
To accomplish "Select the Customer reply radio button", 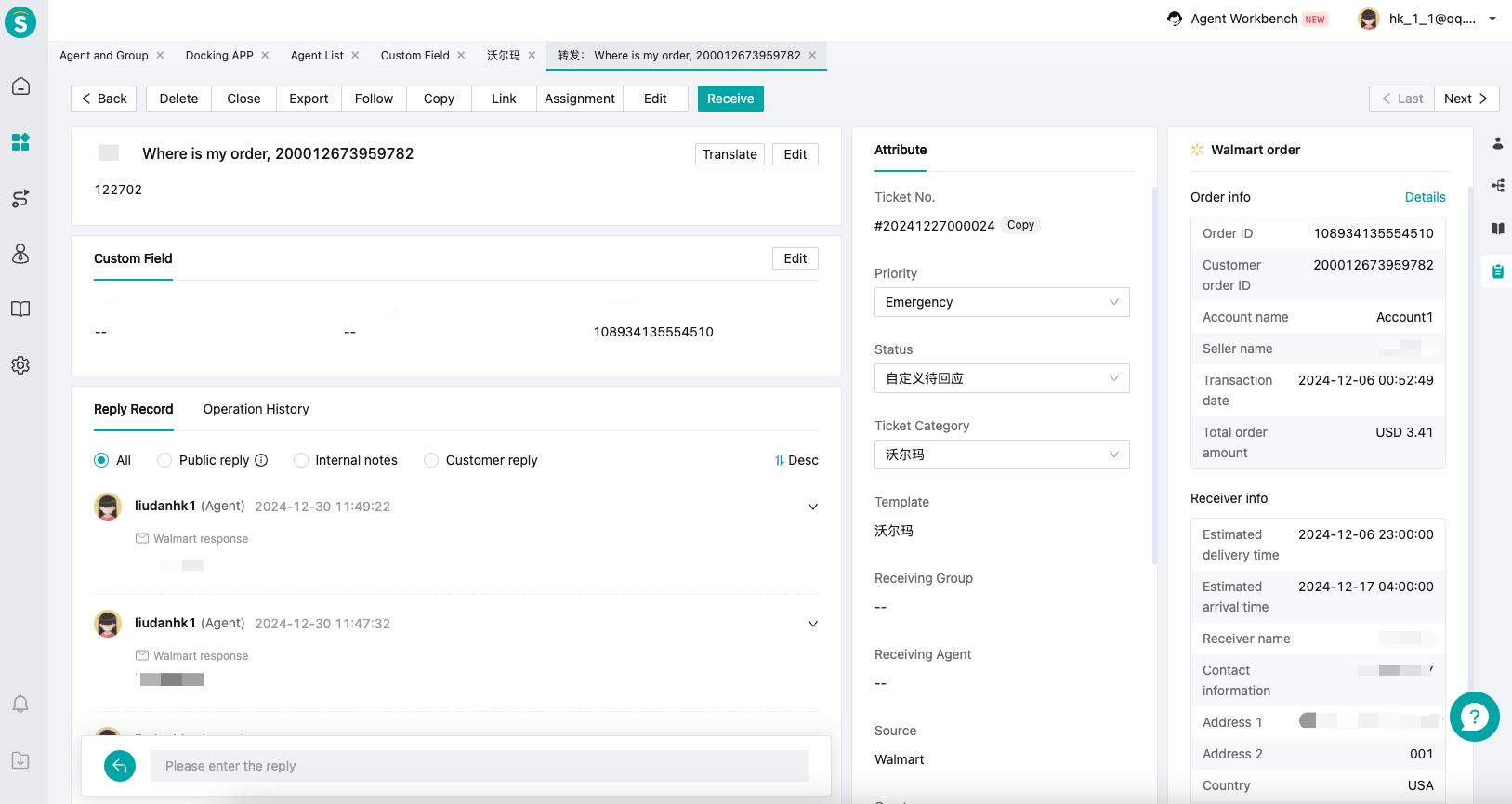I will point(431,460).
